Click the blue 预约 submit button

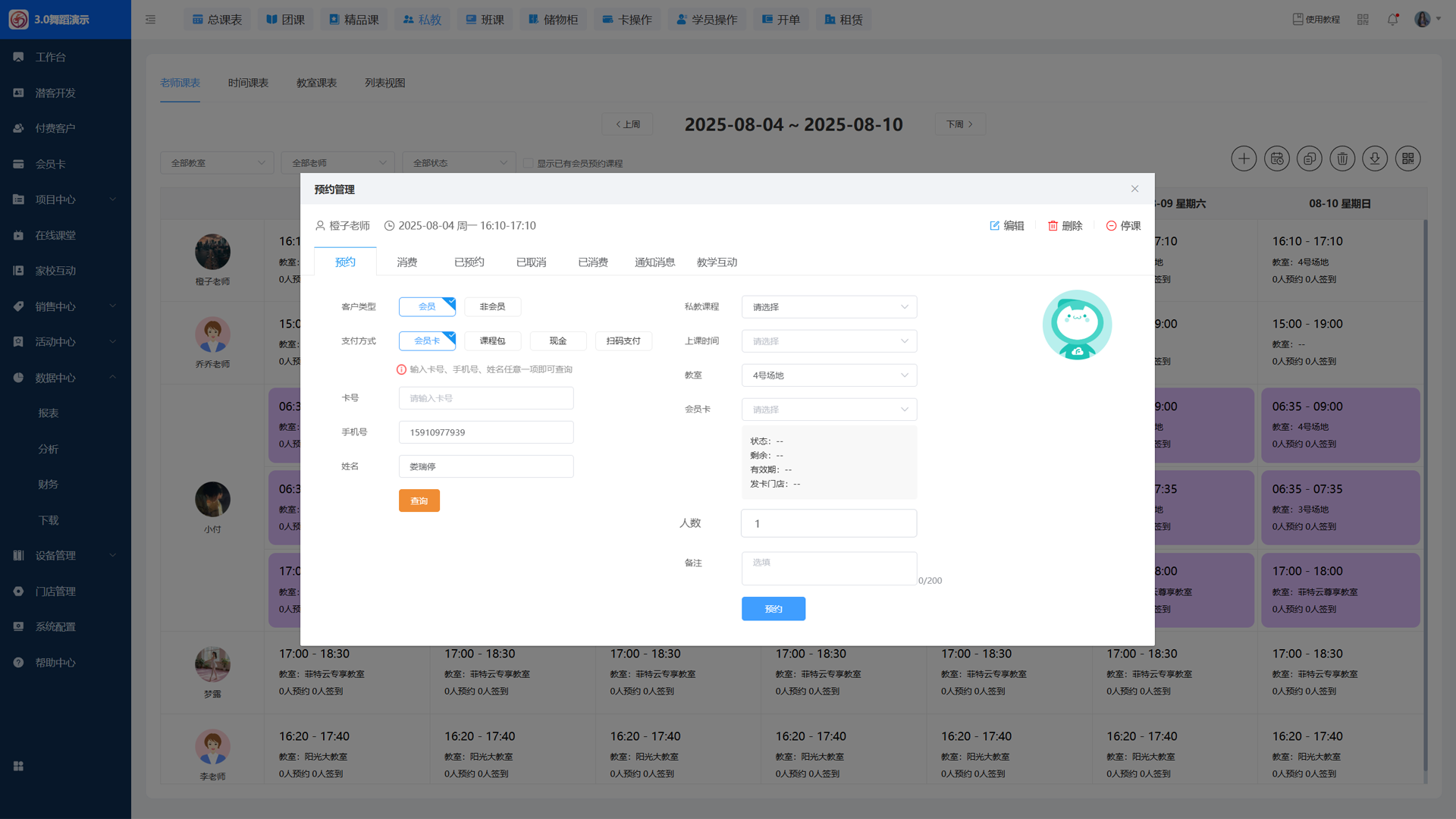[773, 609]
